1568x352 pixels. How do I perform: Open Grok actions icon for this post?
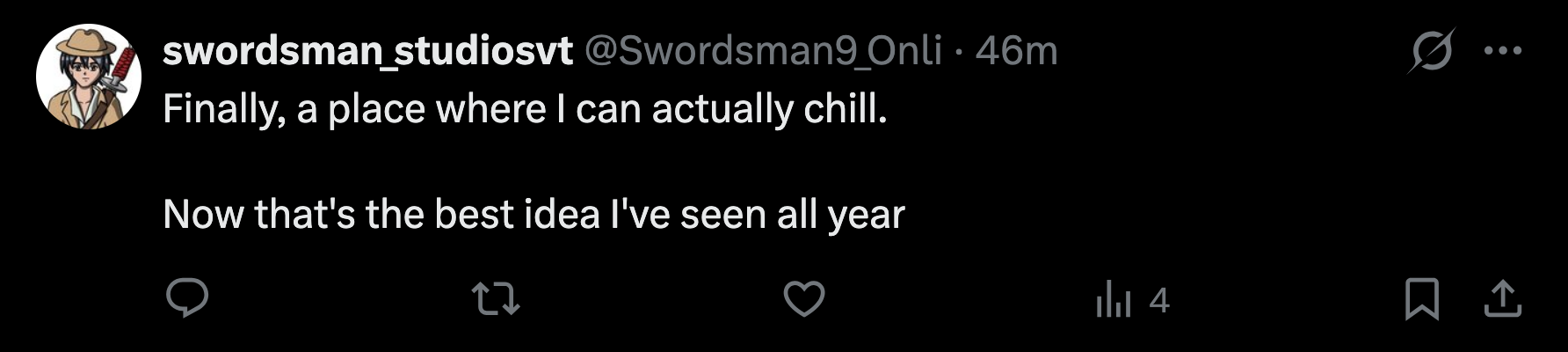(x=1430, y=51)
